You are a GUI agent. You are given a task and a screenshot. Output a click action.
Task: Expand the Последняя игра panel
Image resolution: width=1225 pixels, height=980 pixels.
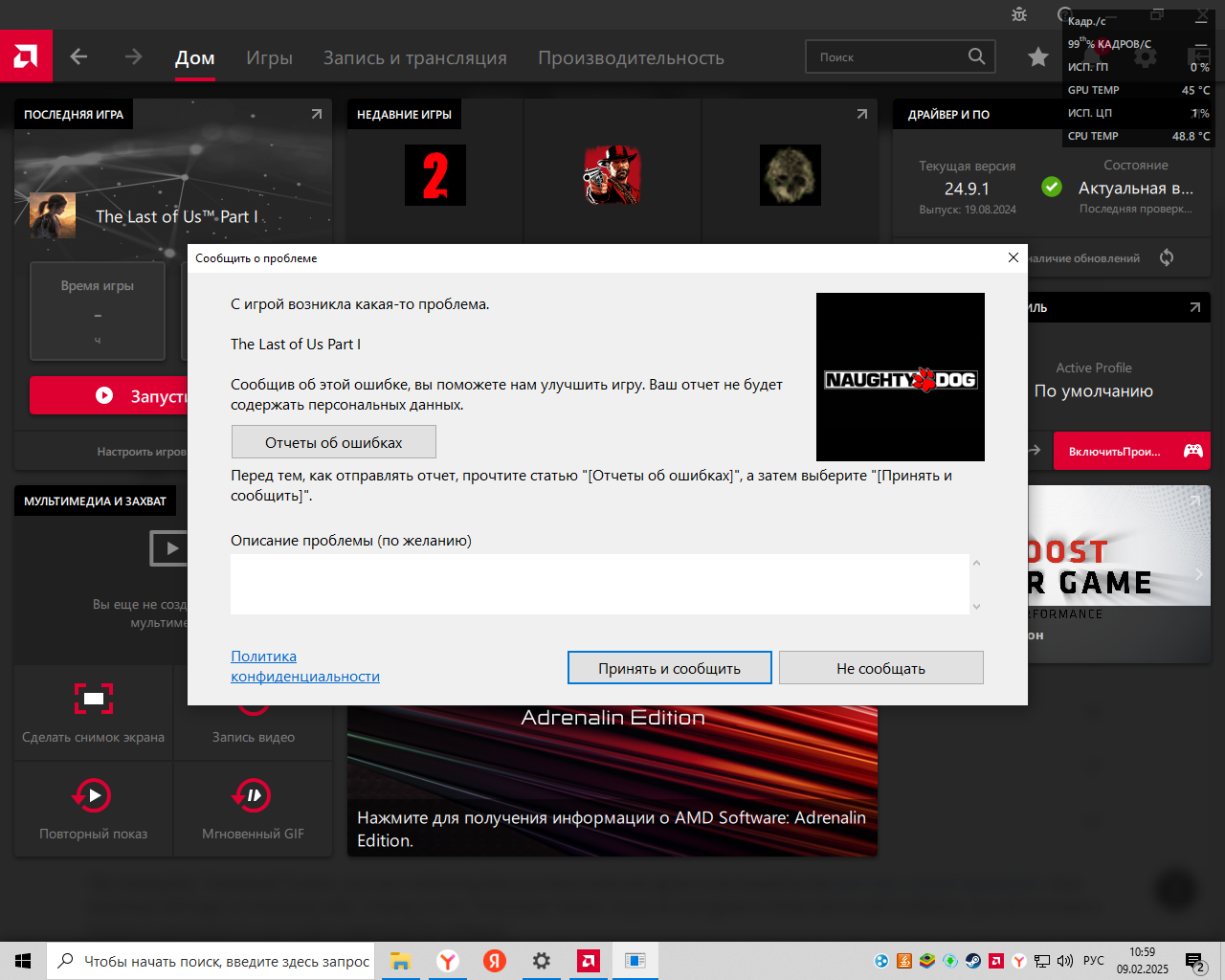pyautogui.click(x=316, y=114)
